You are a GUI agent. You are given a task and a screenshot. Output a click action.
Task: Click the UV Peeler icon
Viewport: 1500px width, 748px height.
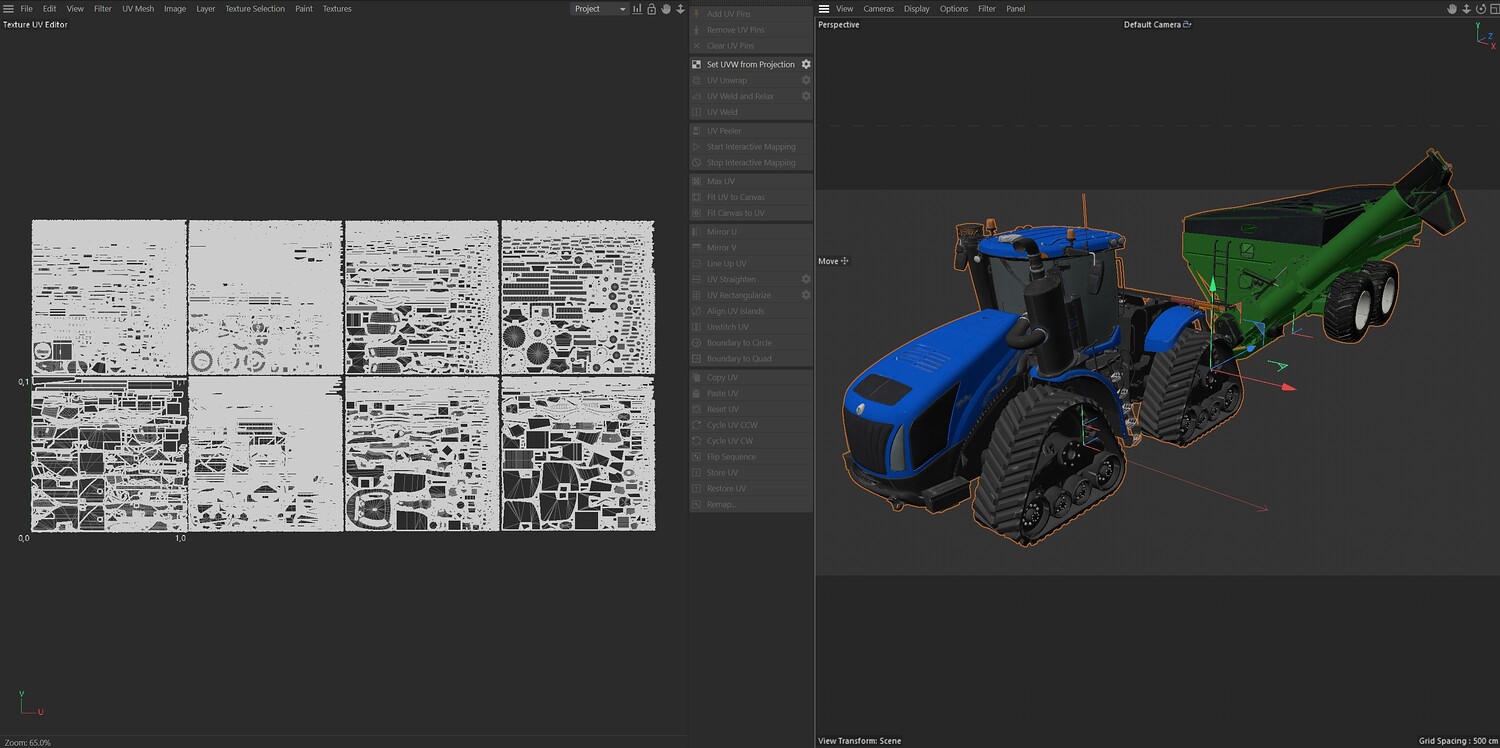697,131
